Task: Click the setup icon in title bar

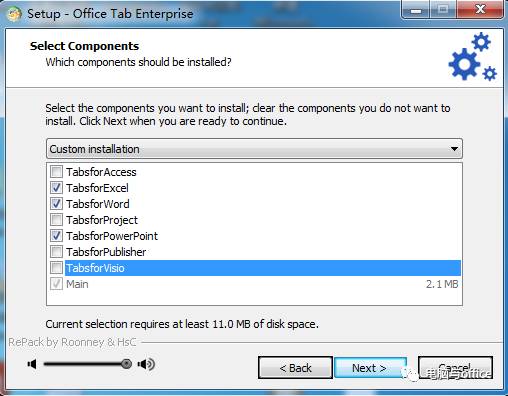Action: point(14,14)
